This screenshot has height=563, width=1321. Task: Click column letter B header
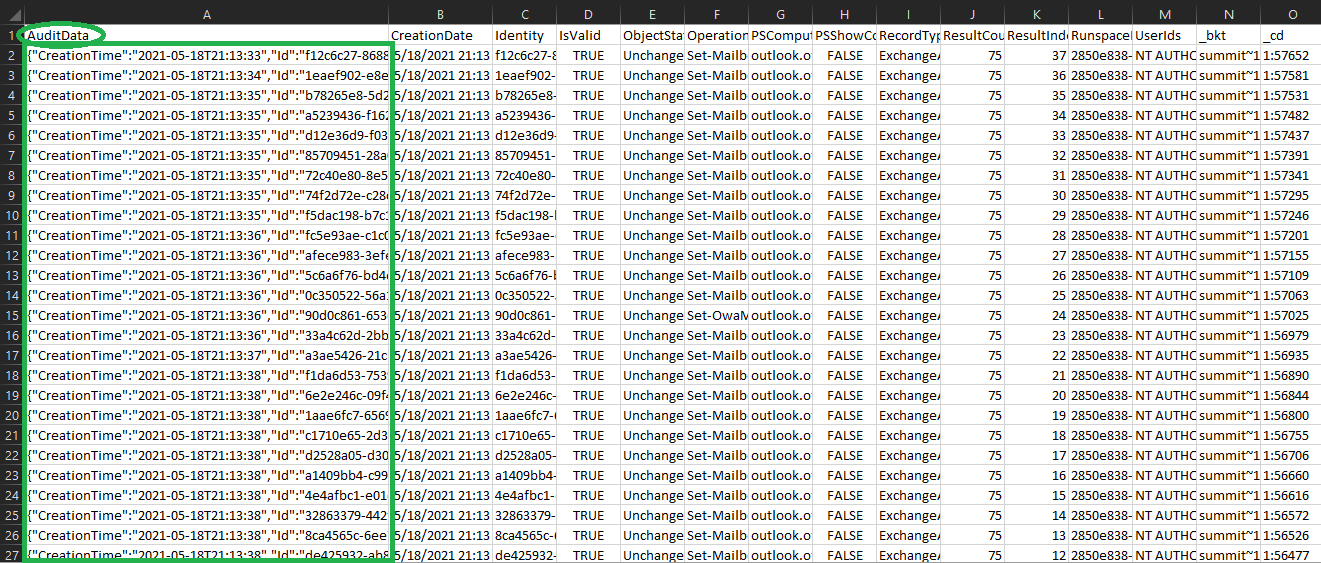[439, 14]
